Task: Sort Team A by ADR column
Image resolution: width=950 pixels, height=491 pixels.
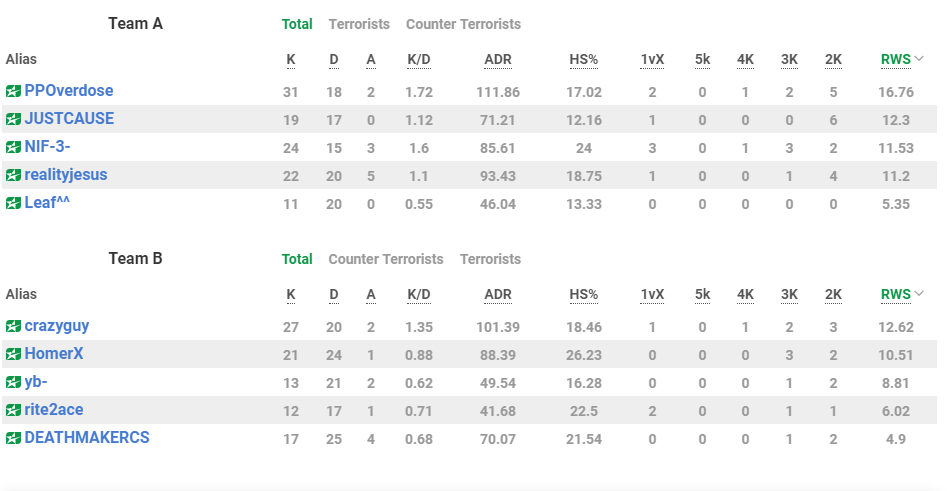Action: [x=498, y=59]
